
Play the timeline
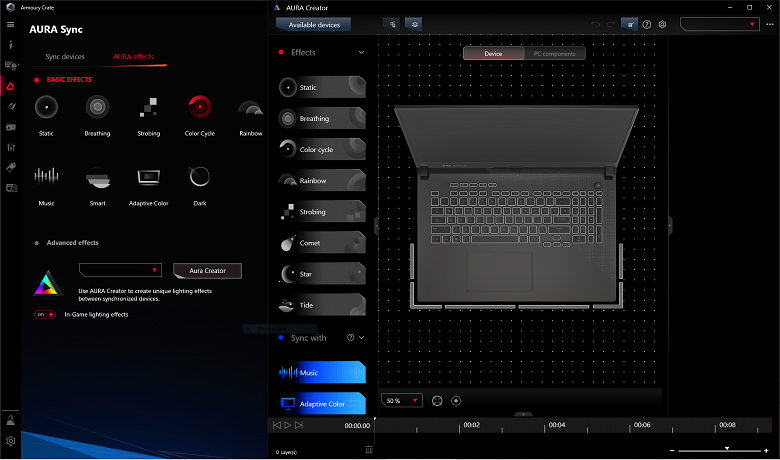[x=288, y=425]
